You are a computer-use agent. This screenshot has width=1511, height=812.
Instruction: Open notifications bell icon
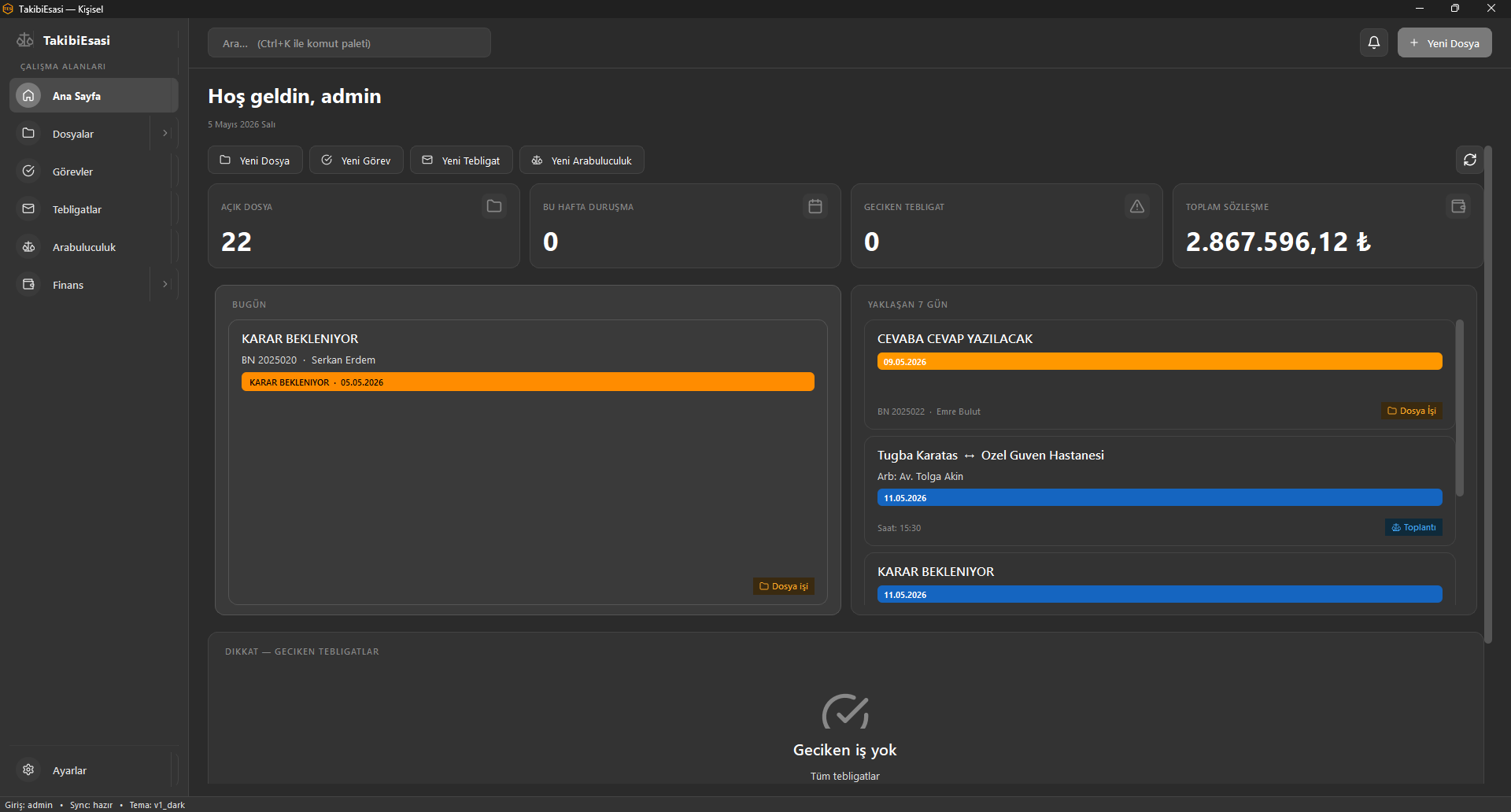(1374, 42)
